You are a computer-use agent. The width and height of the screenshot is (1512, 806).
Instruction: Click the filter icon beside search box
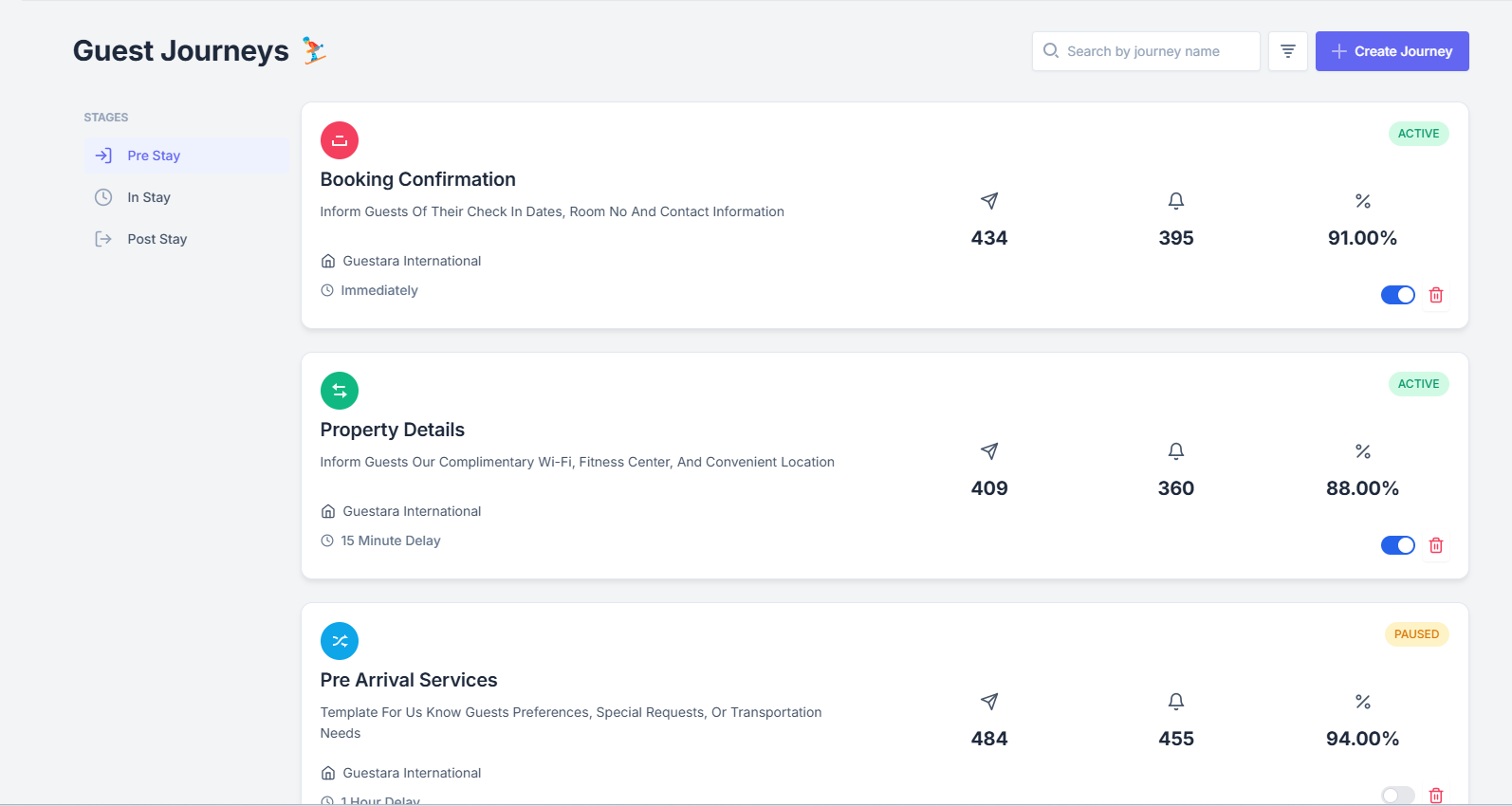coord(1287,51)
